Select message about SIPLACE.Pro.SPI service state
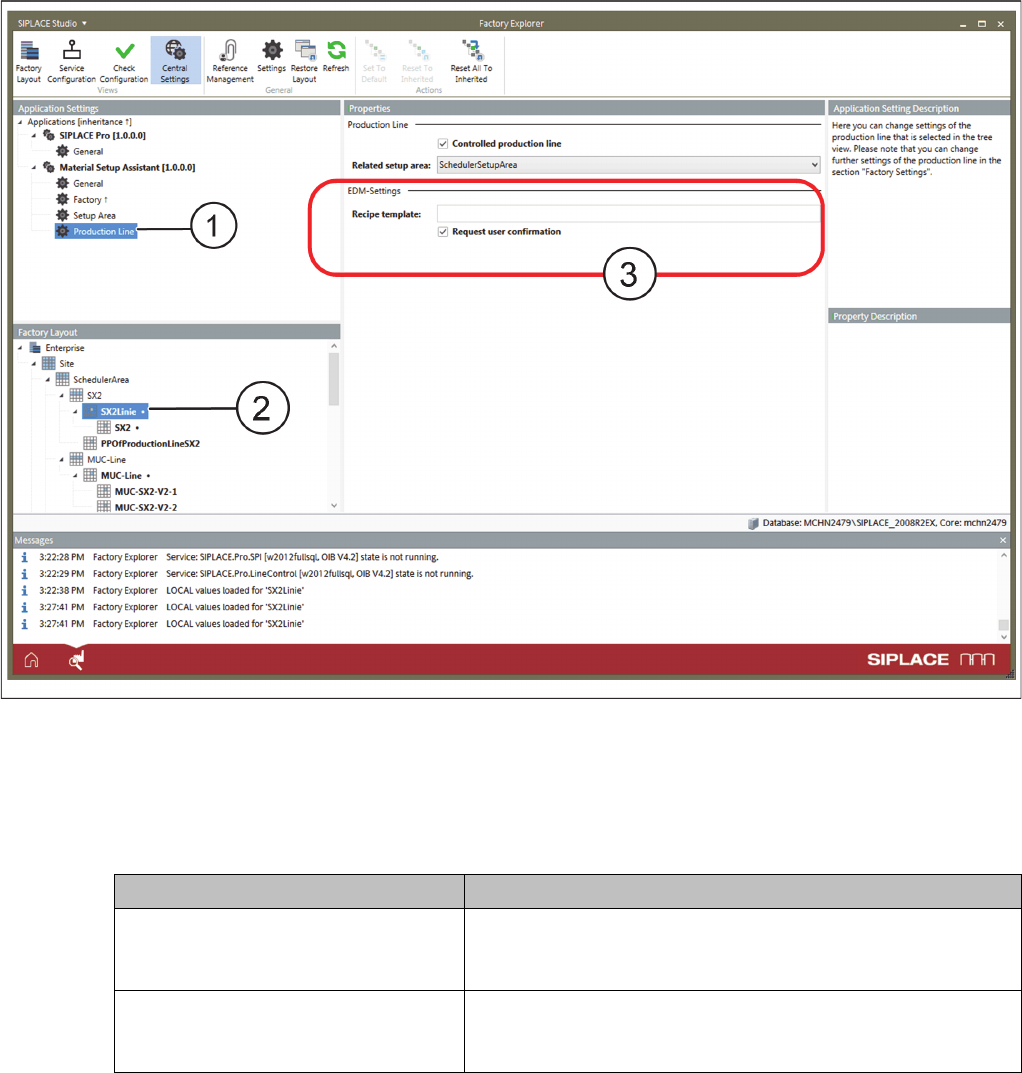The height and width of the screenshot is (1073, 1022). coord(302,558)
